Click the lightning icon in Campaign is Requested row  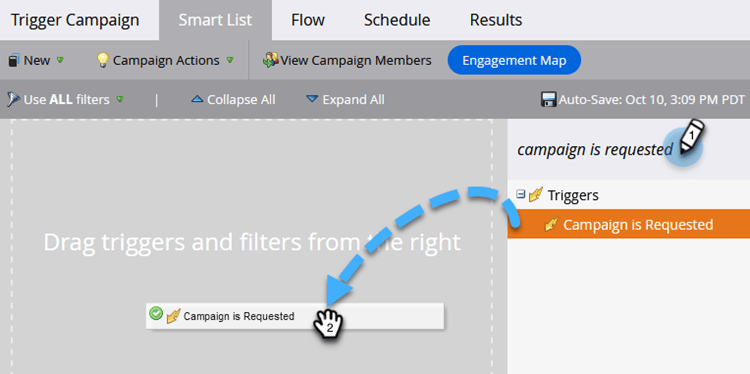(552, 224)
